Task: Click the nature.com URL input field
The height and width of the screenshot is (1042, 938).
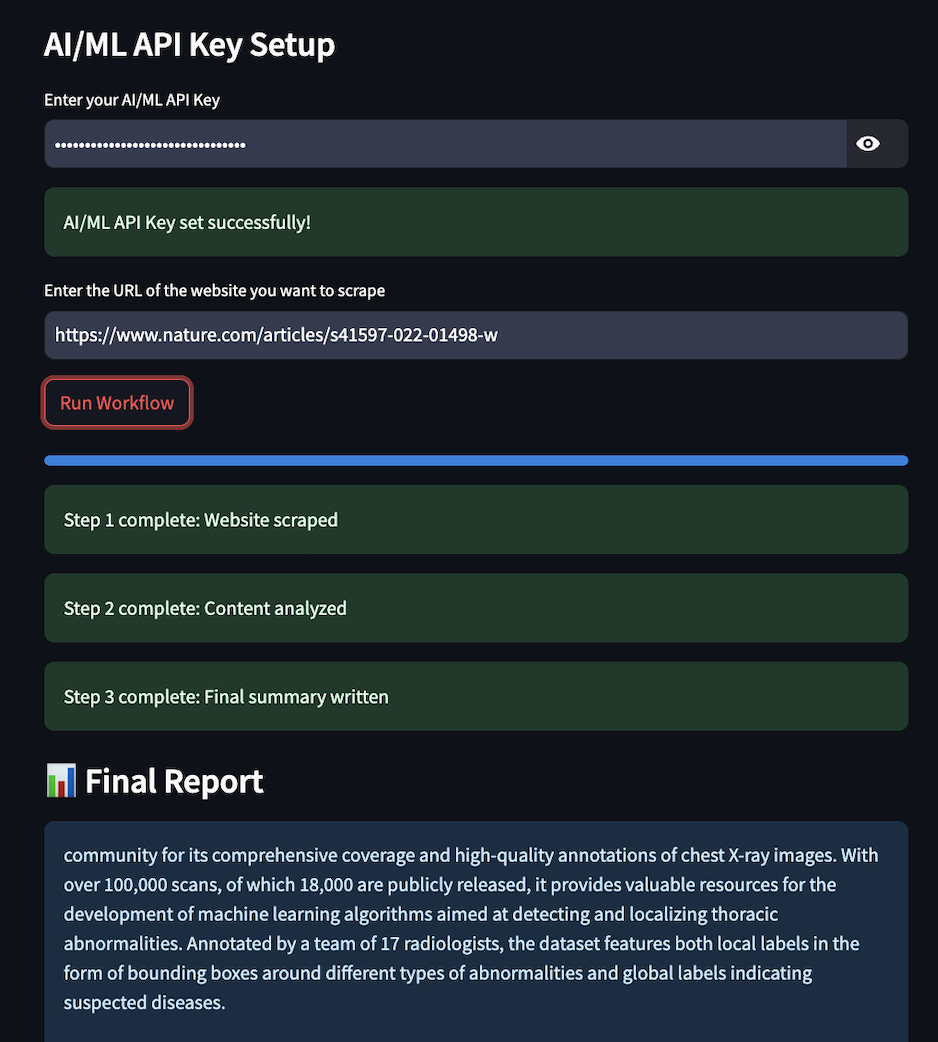Action: pos(476,335)
